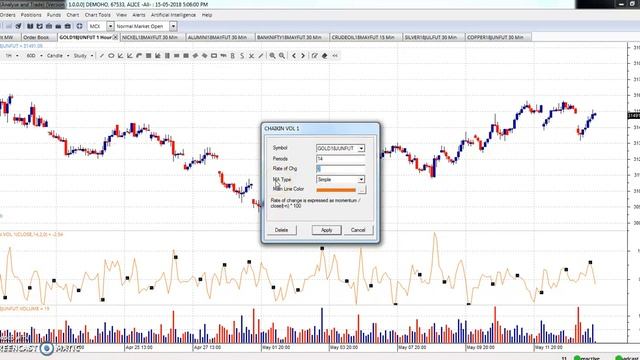Viewport: 640px width, 360px height.
Task: Open the Normal Market Open dropdown
Action: pos(173,26)
